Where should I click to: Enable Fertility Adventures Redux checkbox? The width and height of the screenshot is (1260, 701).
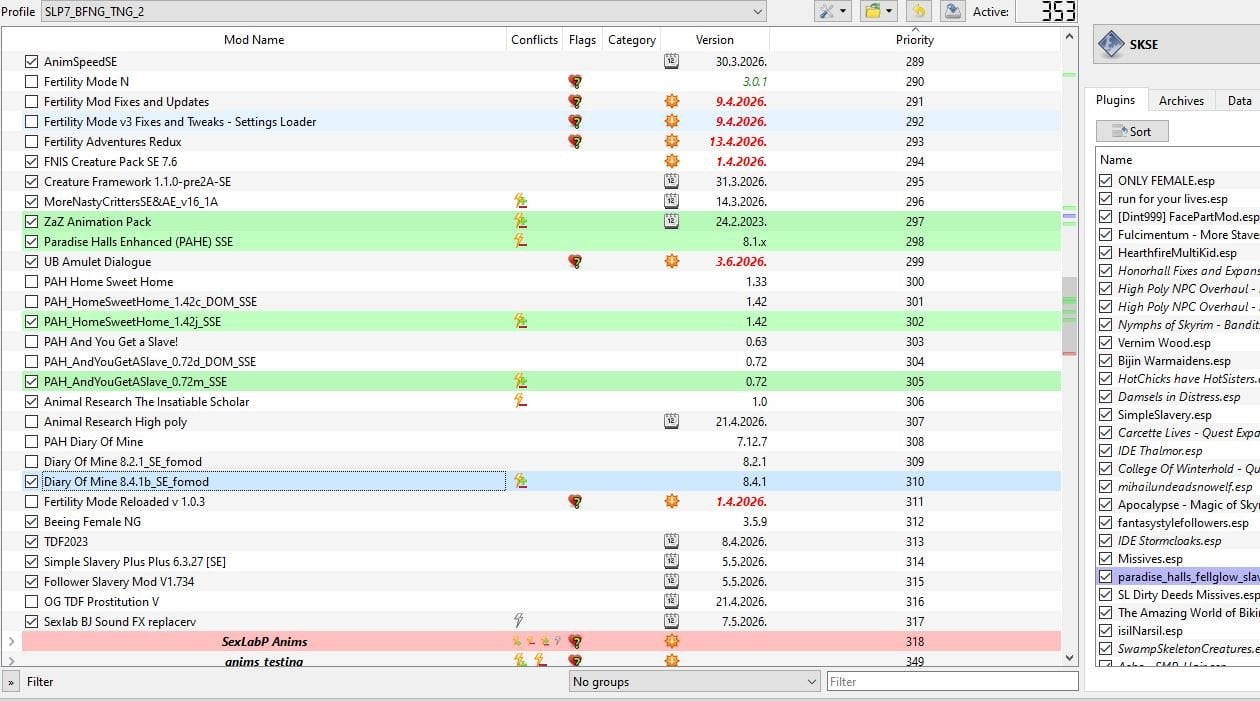tap(32, 142)
